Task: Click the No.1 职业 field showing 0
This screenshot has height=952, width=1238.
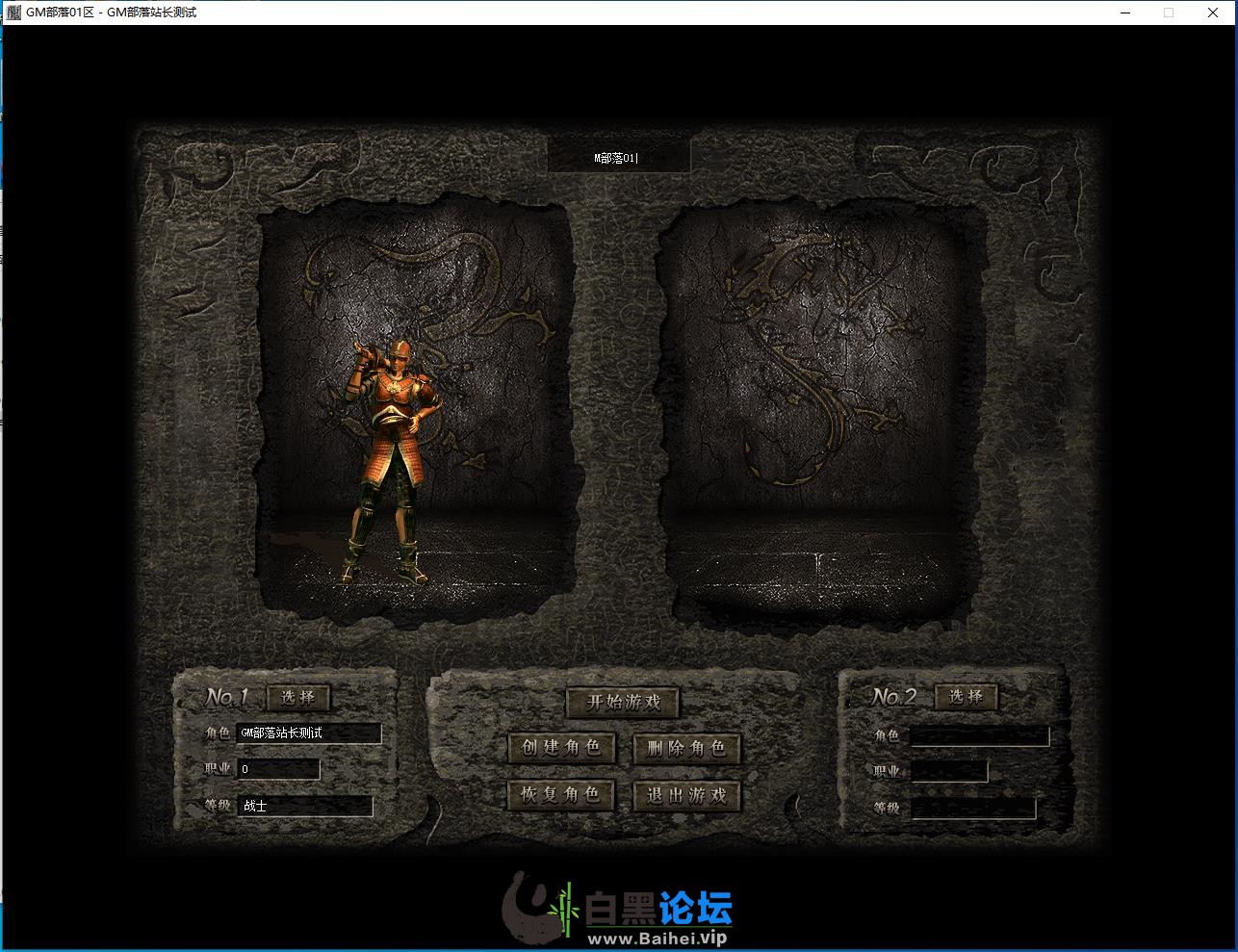Action: coord(278,769)
